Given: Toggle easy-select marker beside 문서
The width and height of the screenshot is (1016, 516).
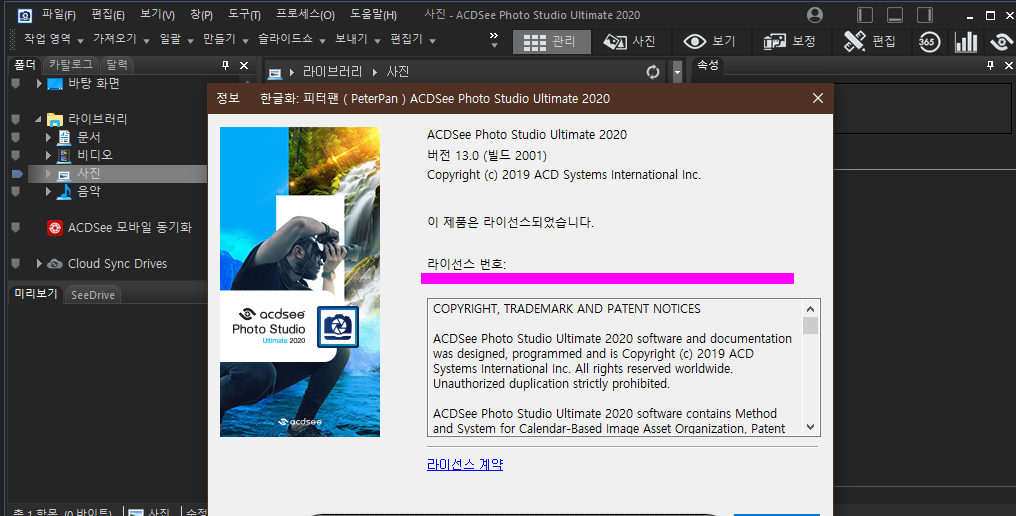Looking at the screenshot, I should point(16,137).
